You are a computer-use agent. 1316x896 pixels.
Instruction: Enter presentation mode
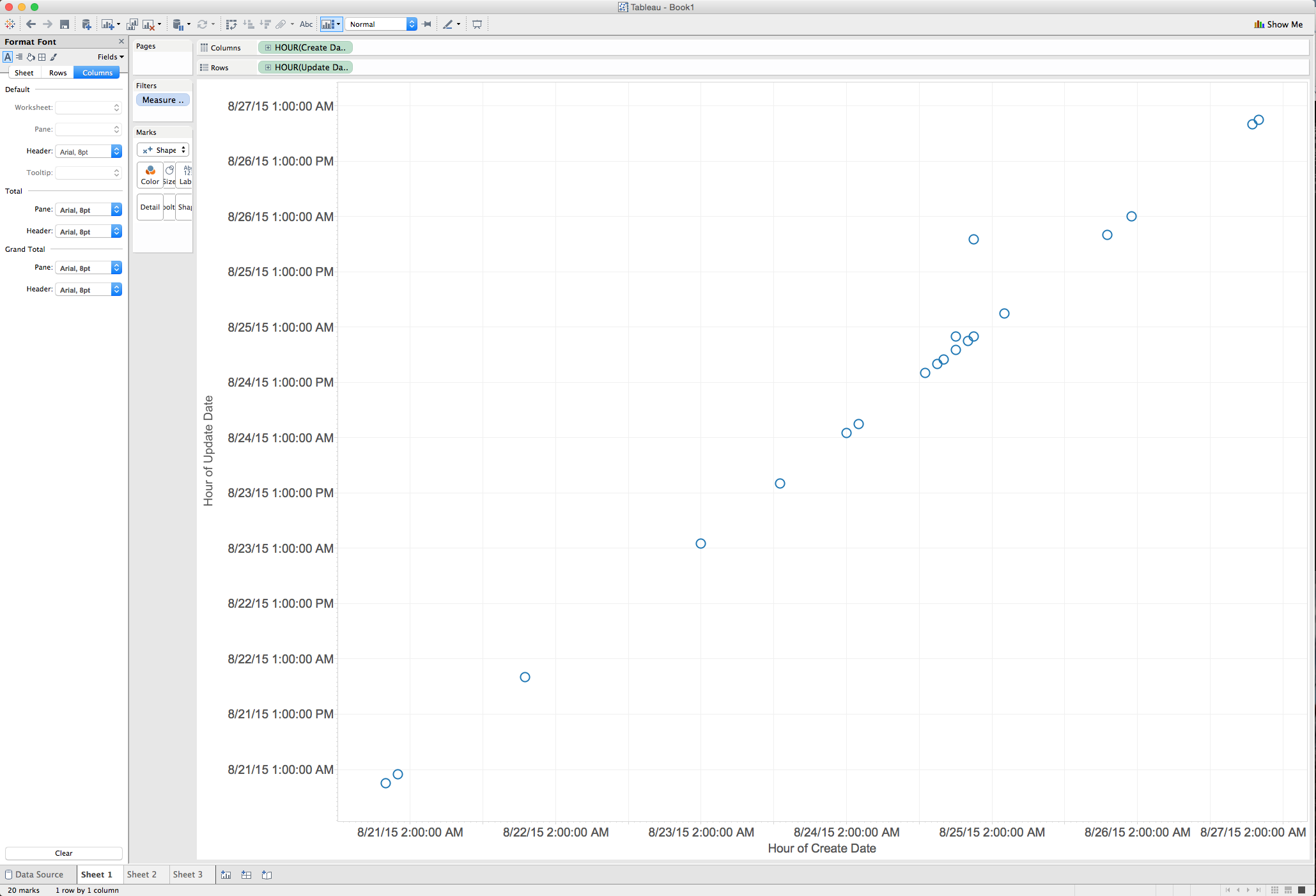(x=477, y=24)
